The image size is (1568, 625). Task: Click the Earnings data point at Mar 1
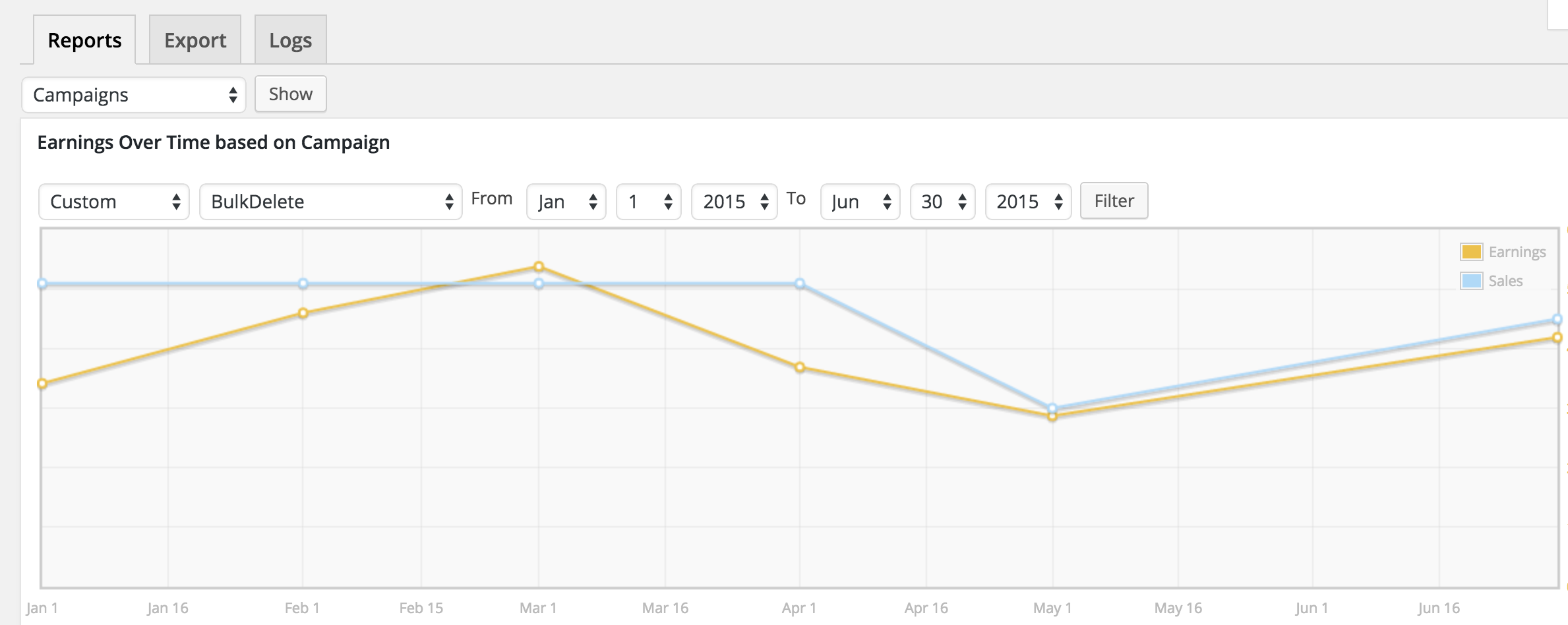click(539, 267)
